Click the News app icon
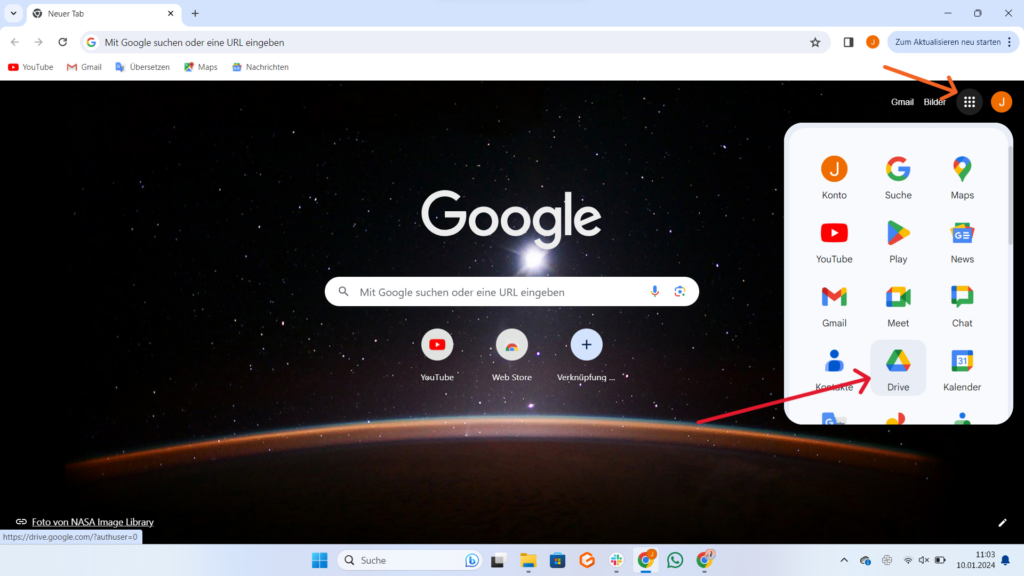The height and width of the screenshot is (576, 1024). click(962, 240)
